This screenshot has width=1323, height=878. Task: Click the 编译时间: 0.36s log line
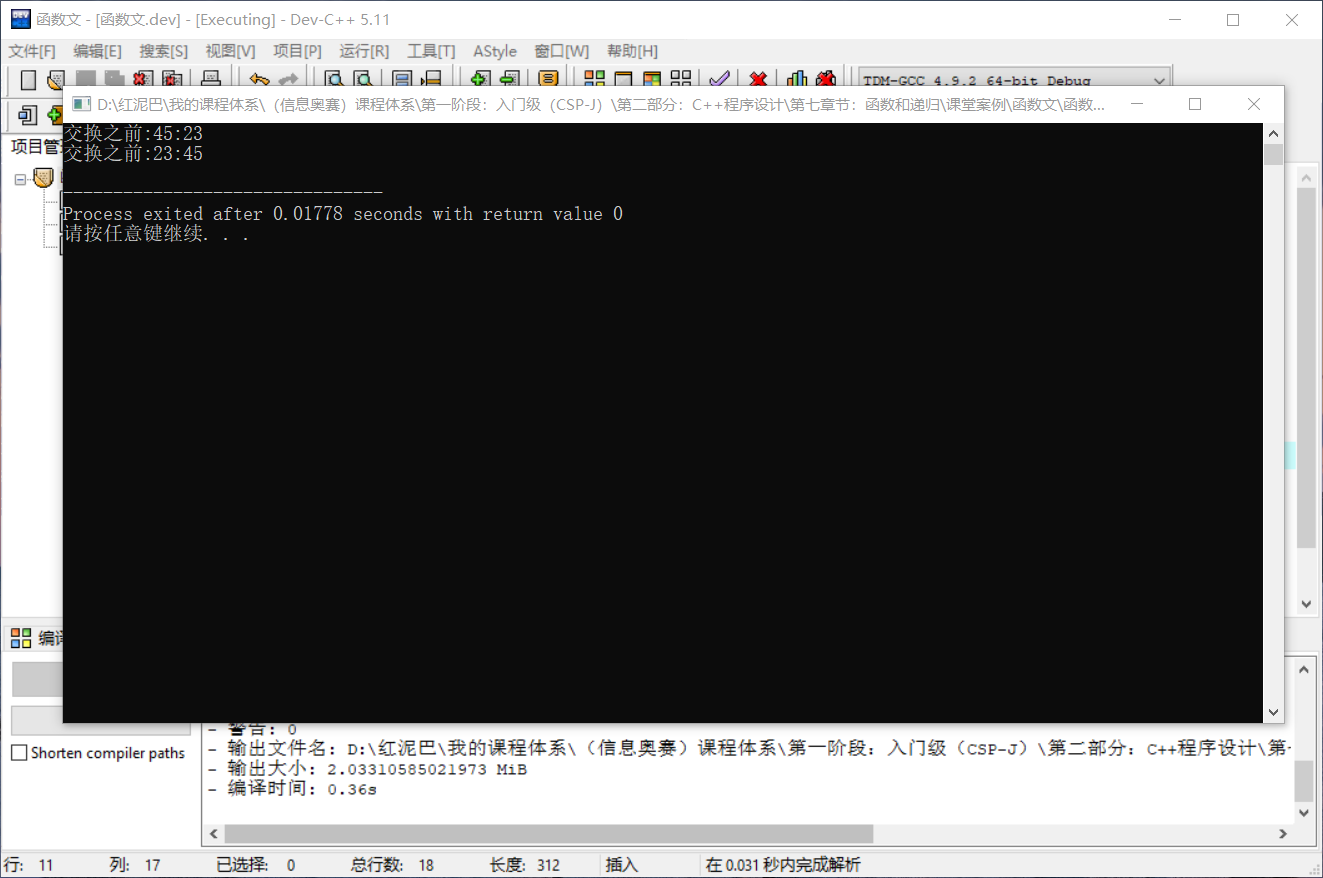pos(292,789)
